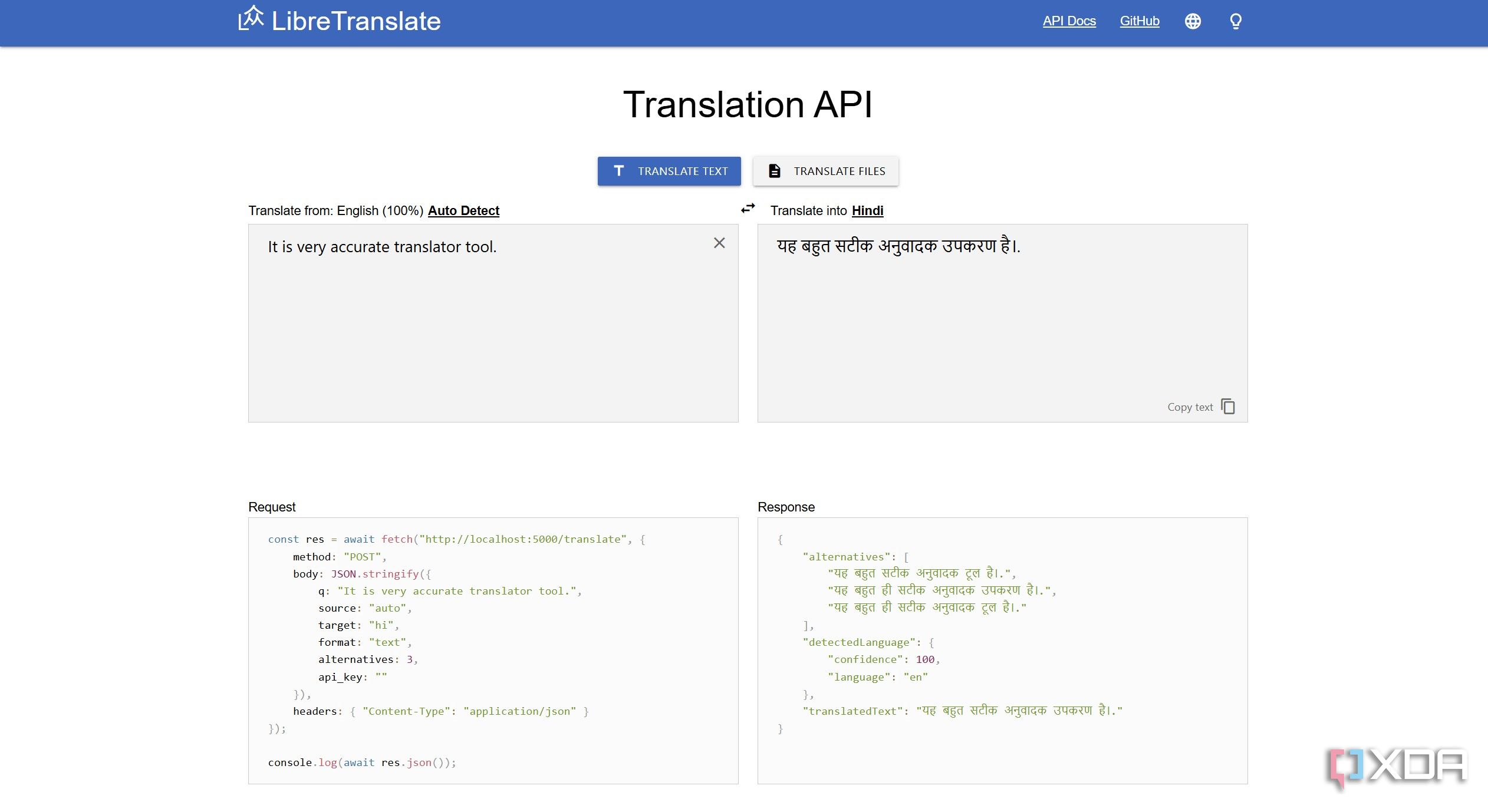Swap source and target languages arrows
The height and width of the screenshot is (812, 1488).
pos(748,209)
